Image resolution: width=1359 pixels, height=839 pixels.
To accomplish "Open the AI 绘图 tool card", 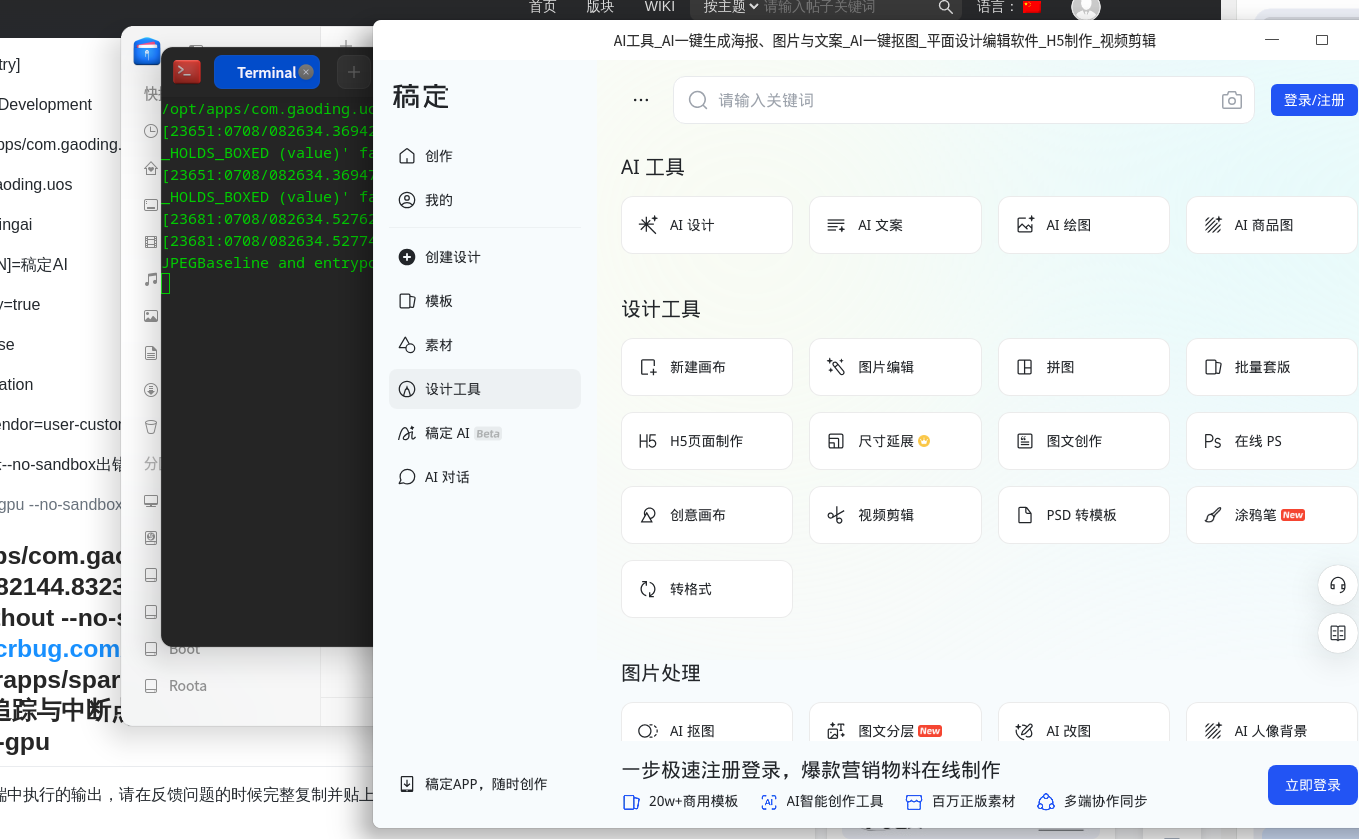I will tap(1084, 225).
